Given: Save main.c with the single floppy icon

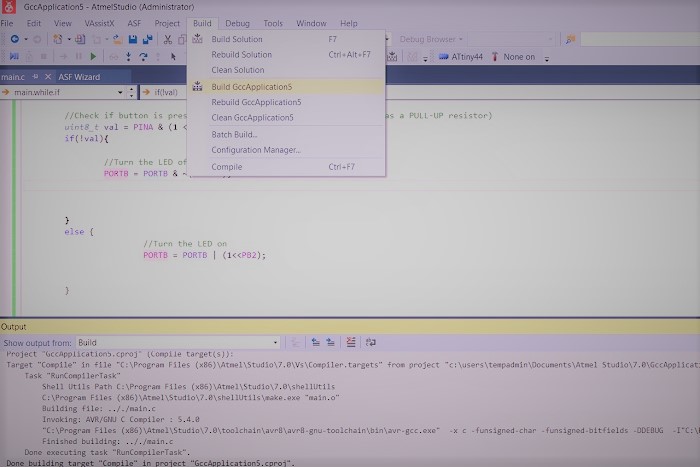Looking at the screenshot, I should click(x=133, y=39).
